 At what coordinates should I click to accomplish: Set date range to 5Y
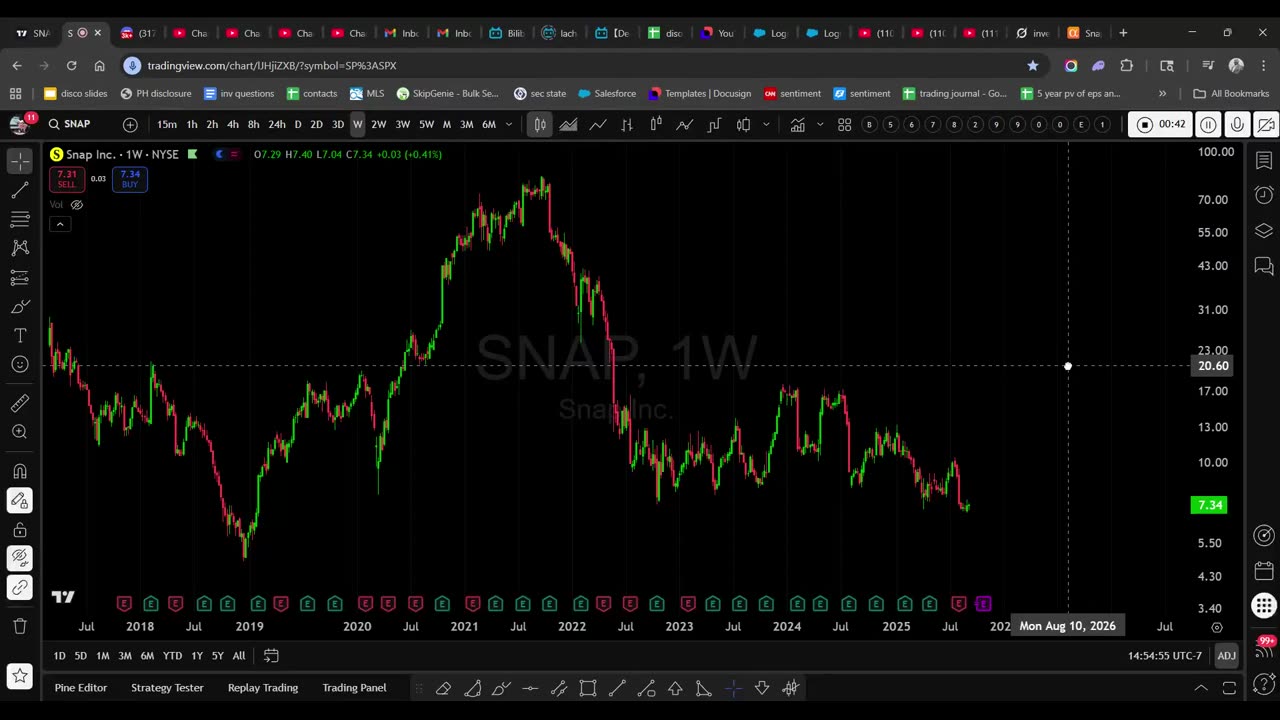(217, 656)
